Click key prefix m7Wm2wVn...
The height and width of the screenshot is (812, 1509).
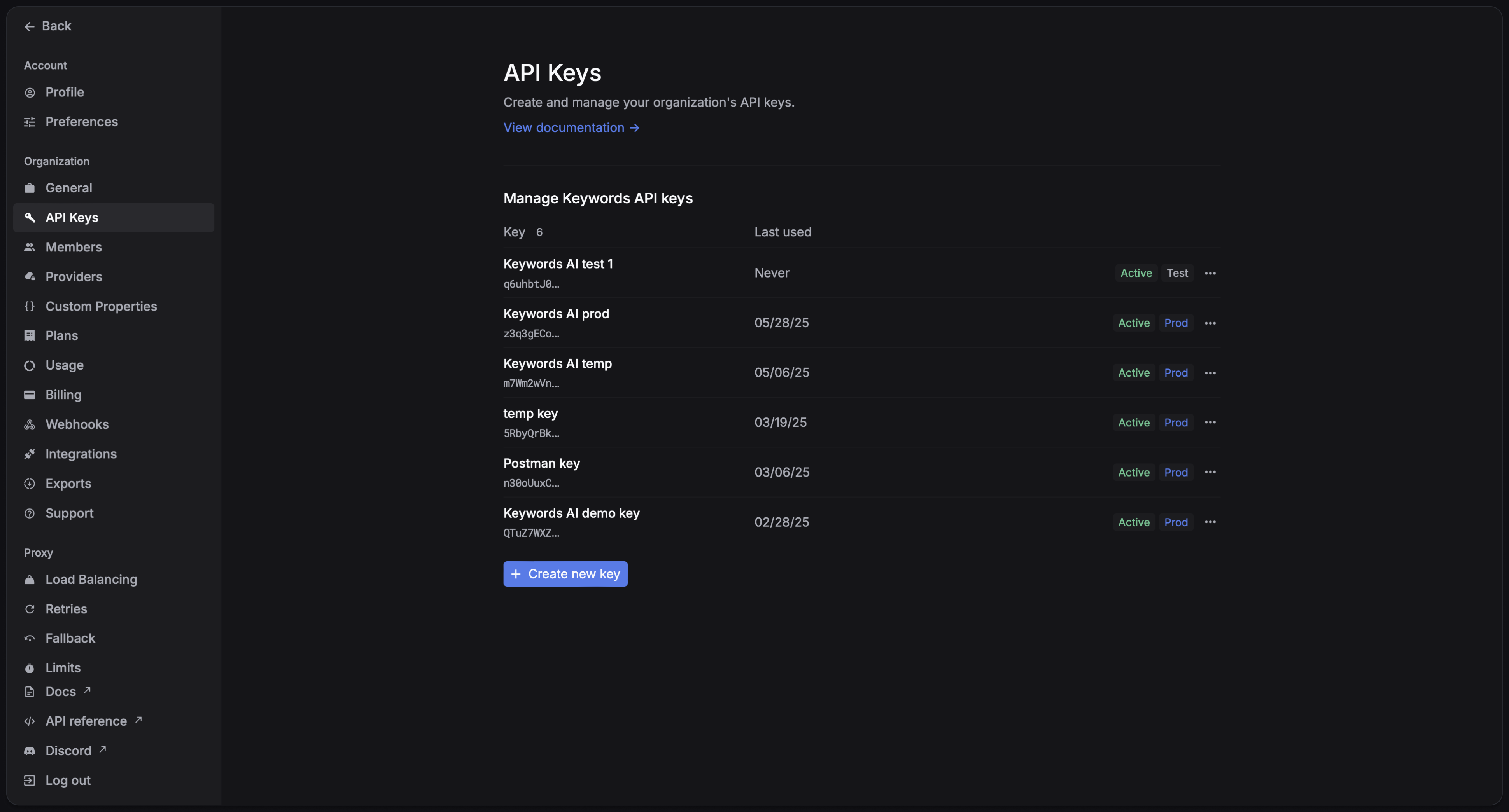pyautogui.click(x=531, y=384)
